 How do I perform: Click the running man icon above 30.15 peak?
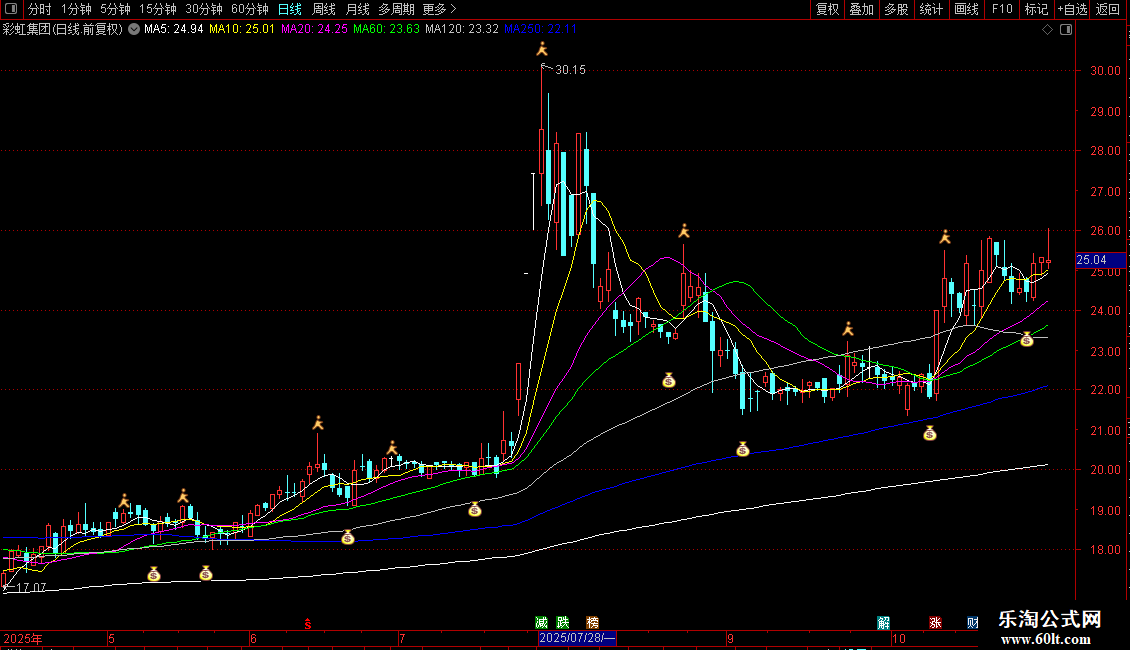(542, 49)
